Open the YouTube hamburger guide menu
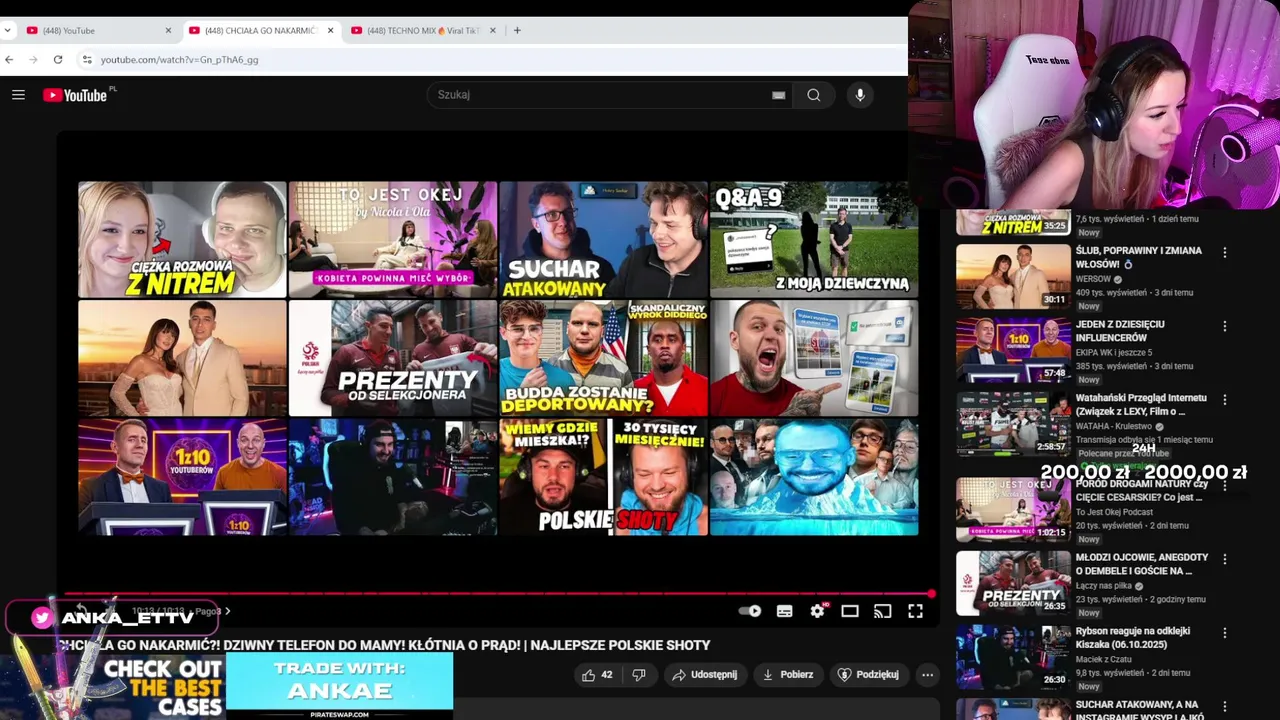Screen dimensions: 1280x720 [18, 95]
